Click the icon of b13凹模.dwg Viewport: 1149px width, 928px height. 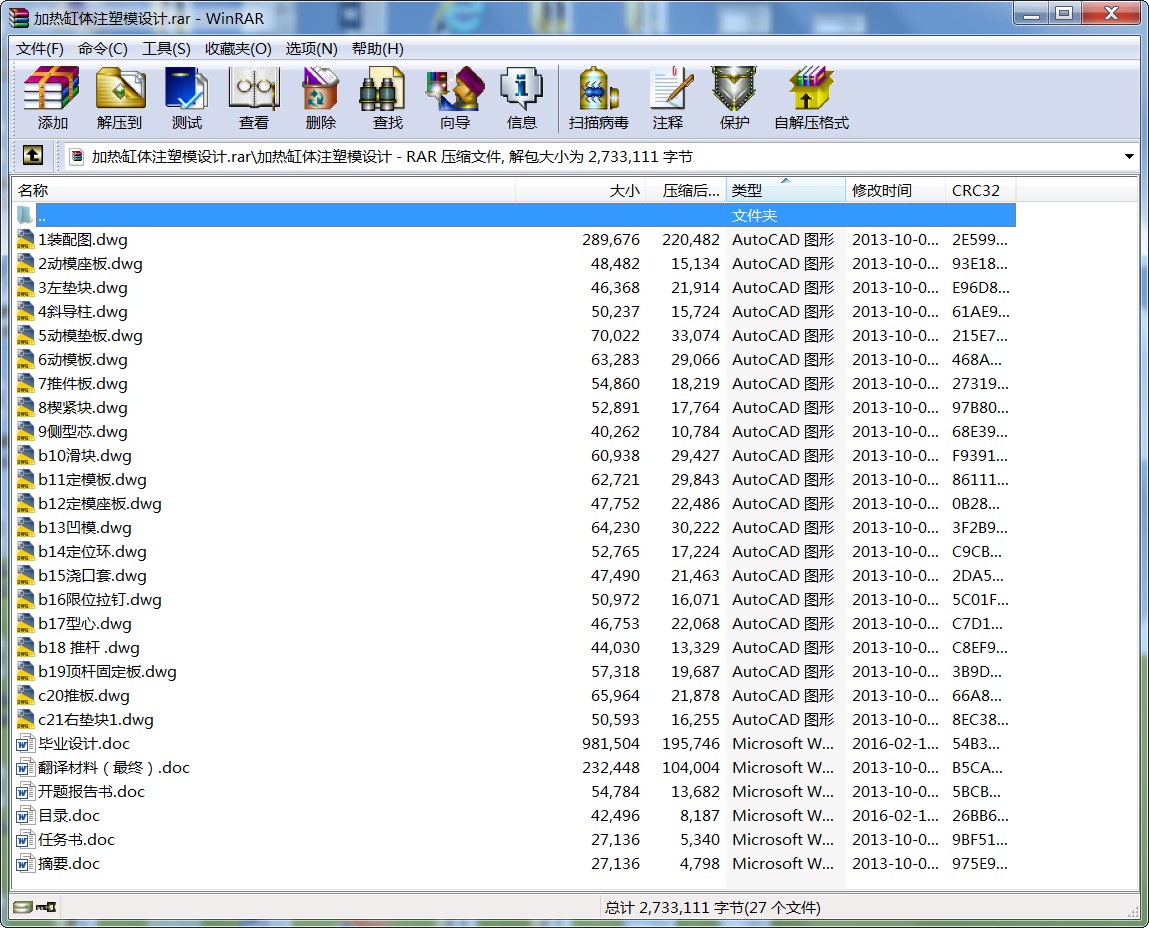[x=25, y=528]
